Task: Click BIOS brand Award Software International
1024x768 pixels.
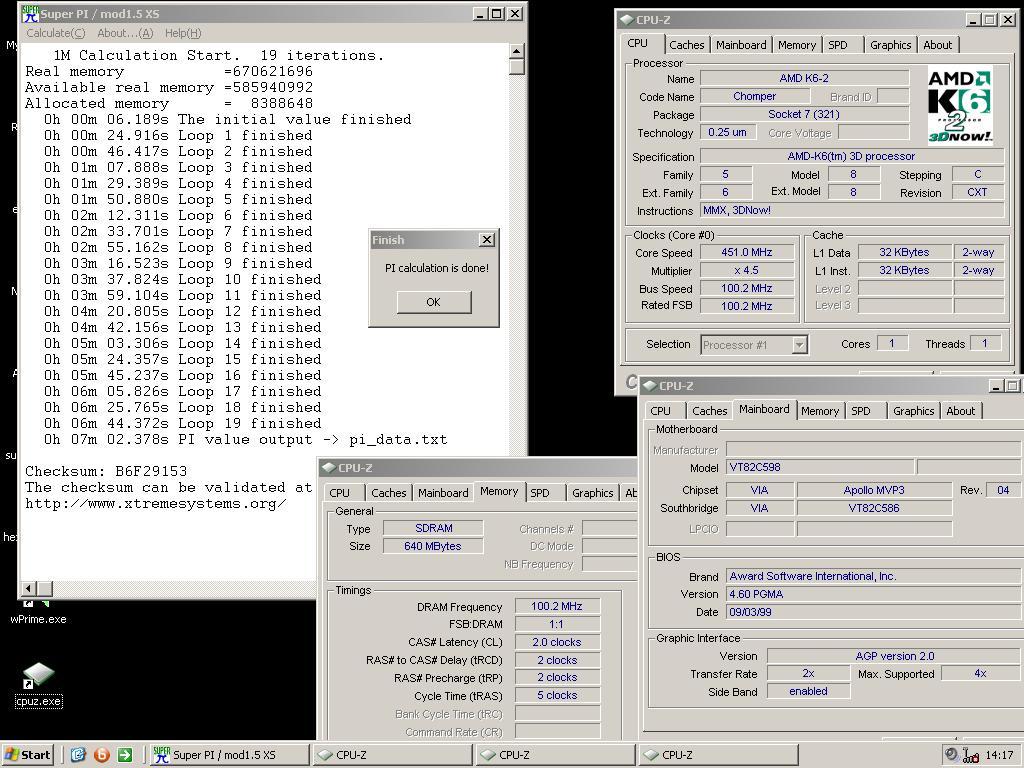Action: tap(873, 576)
